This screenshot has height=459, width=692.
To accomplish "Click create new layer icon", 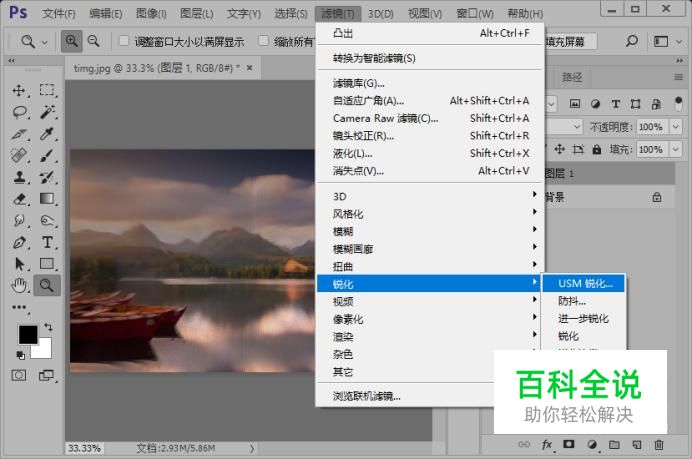I will pos(636,445).
